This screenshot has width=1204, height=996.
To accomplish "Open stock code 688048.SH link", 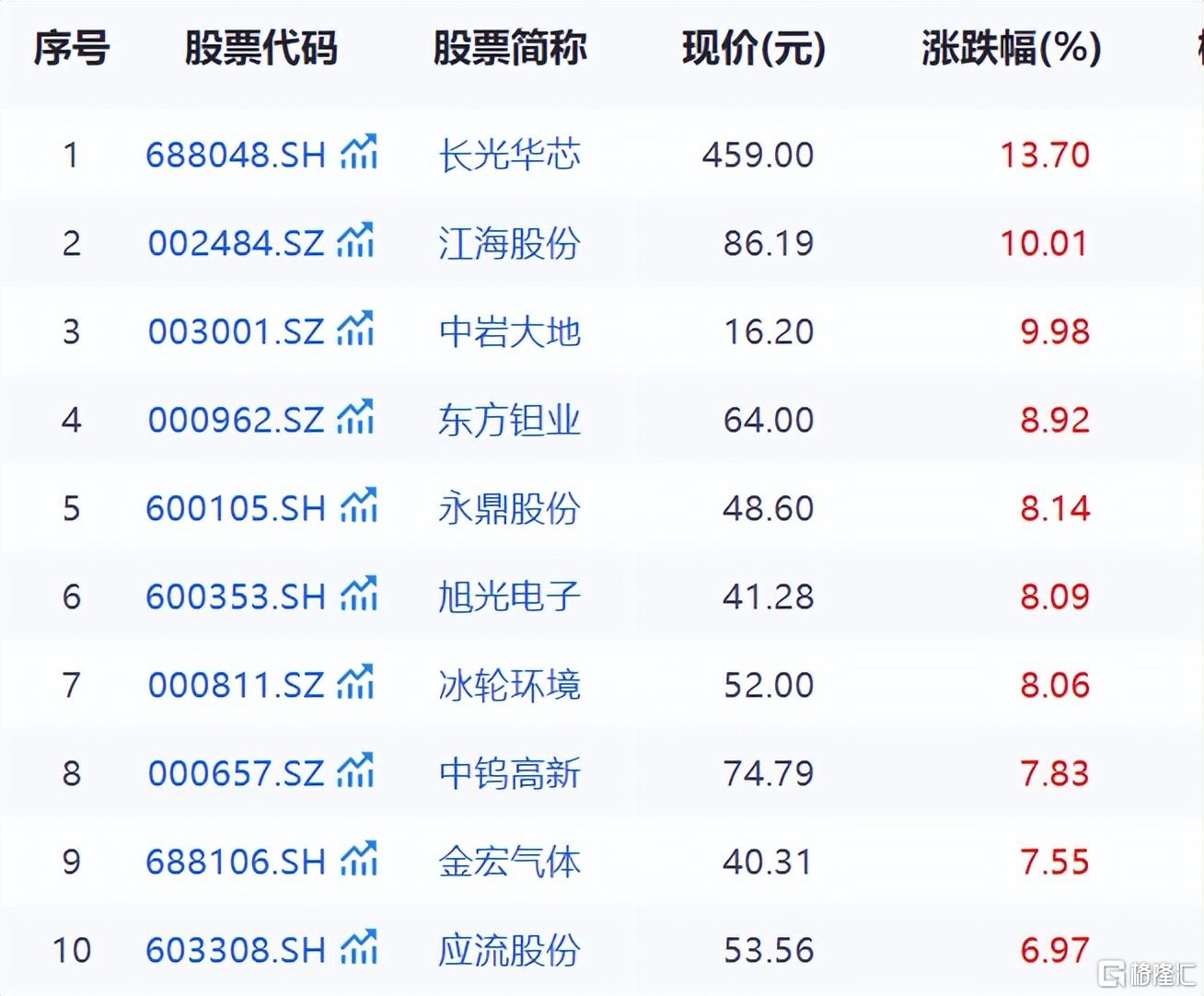I will point(236,155).
